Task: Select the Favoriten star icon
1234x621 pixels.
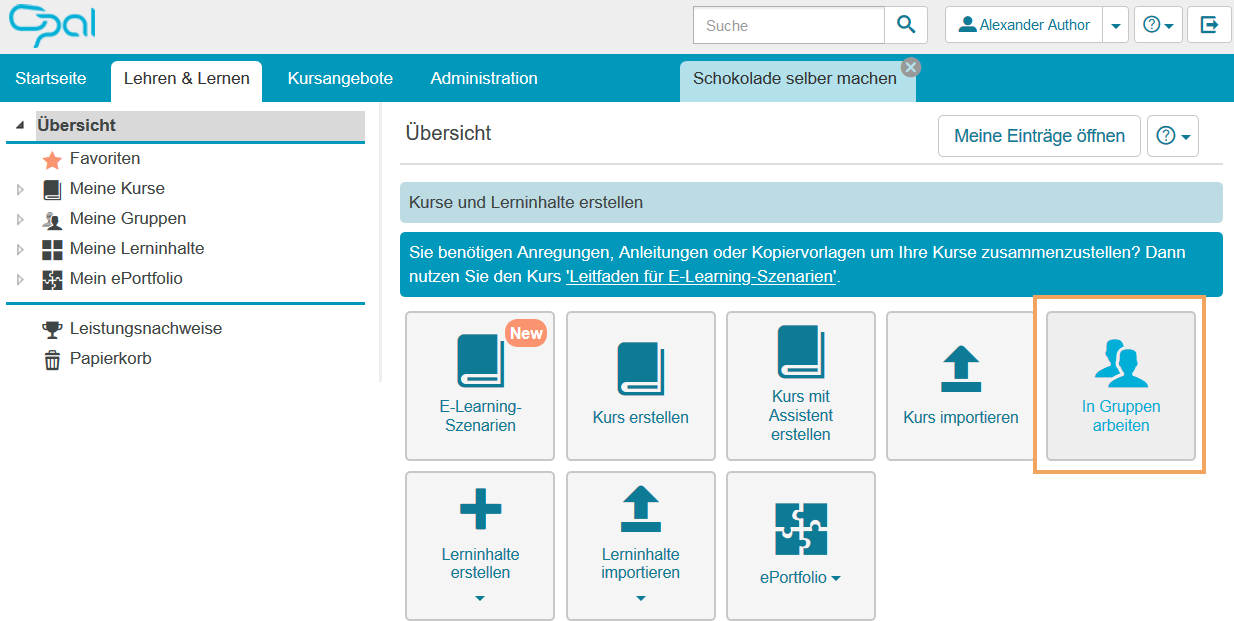Action: [x=55, y=158]
